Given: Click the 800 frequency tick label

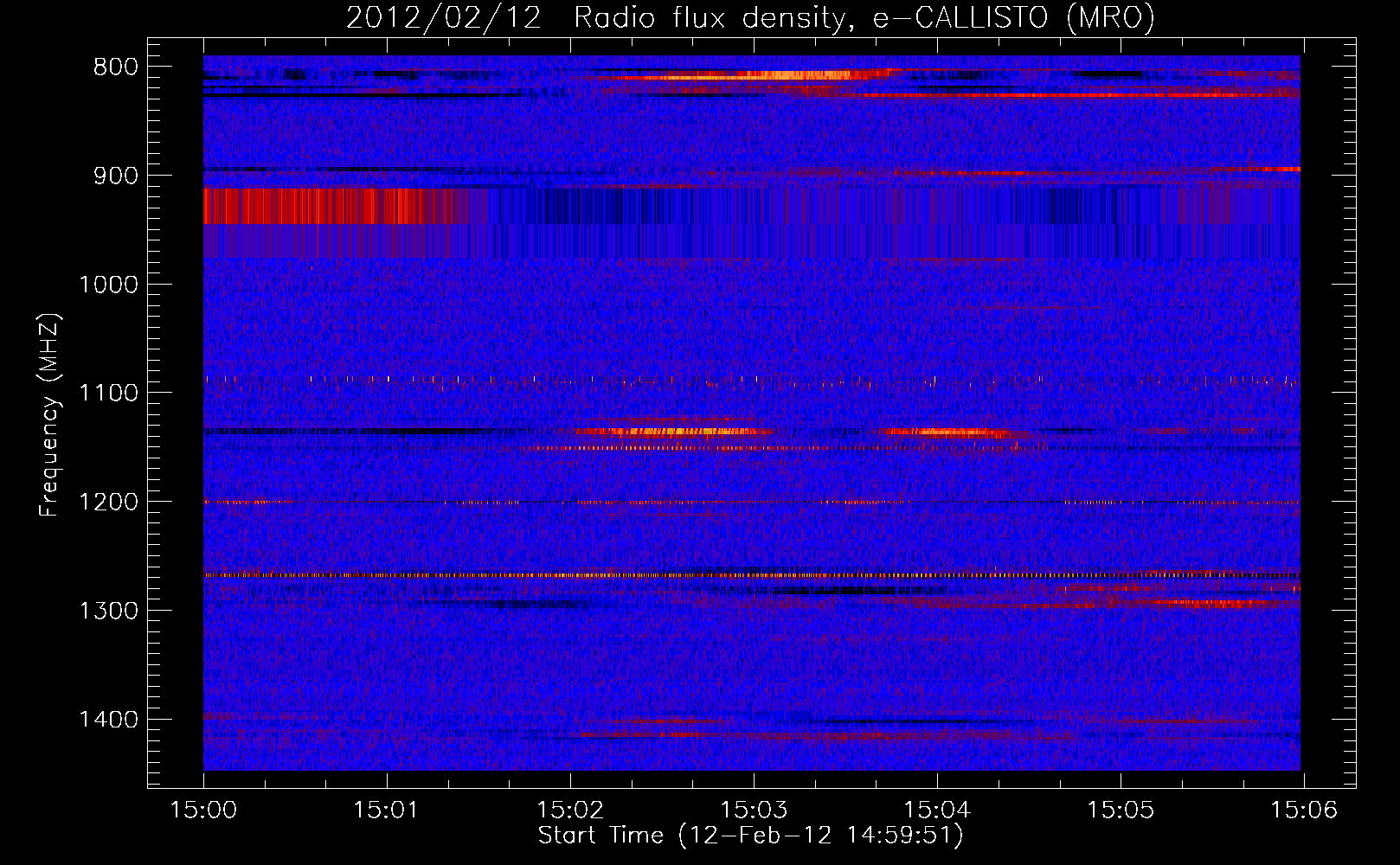Looking at the screenshot, I should coord(116,67).
